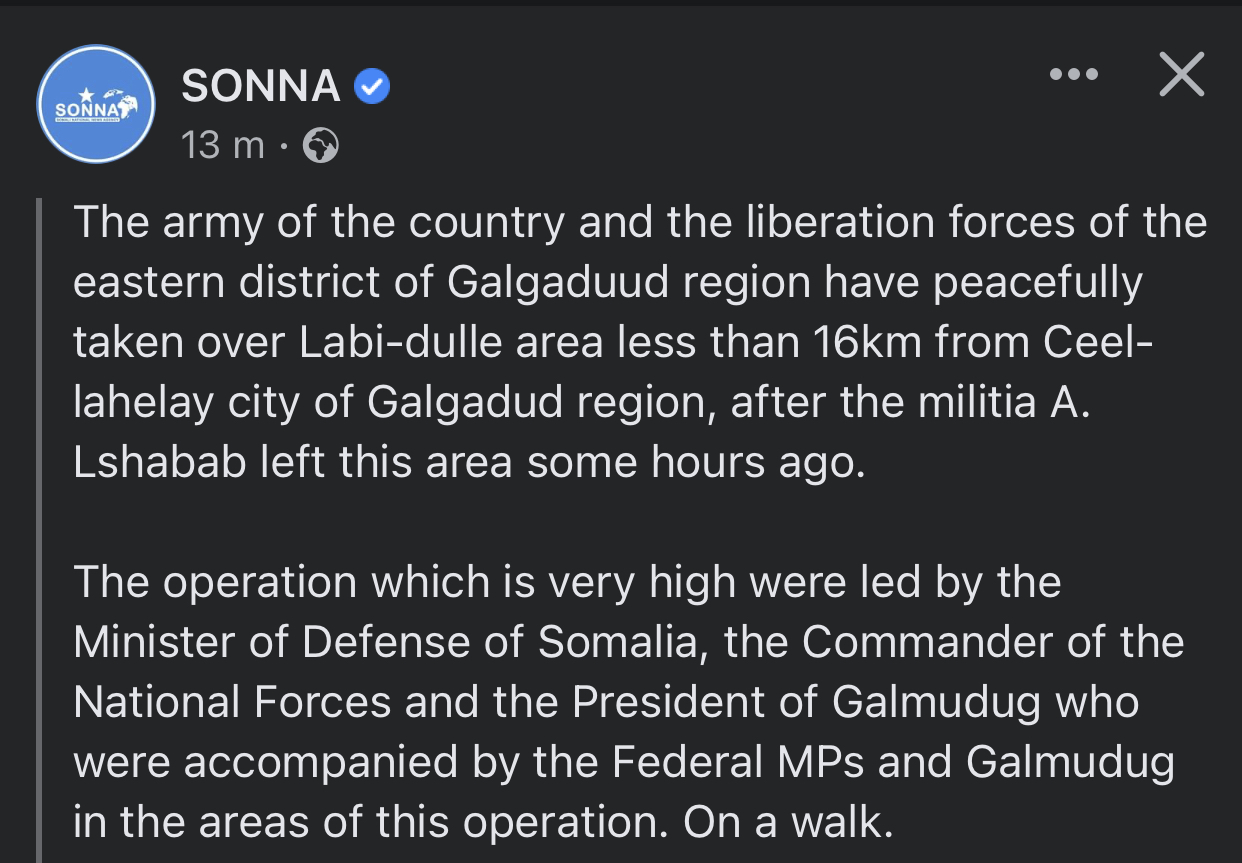Click the globe public audience icon
1242x863 pixels.
click(321, 147)
